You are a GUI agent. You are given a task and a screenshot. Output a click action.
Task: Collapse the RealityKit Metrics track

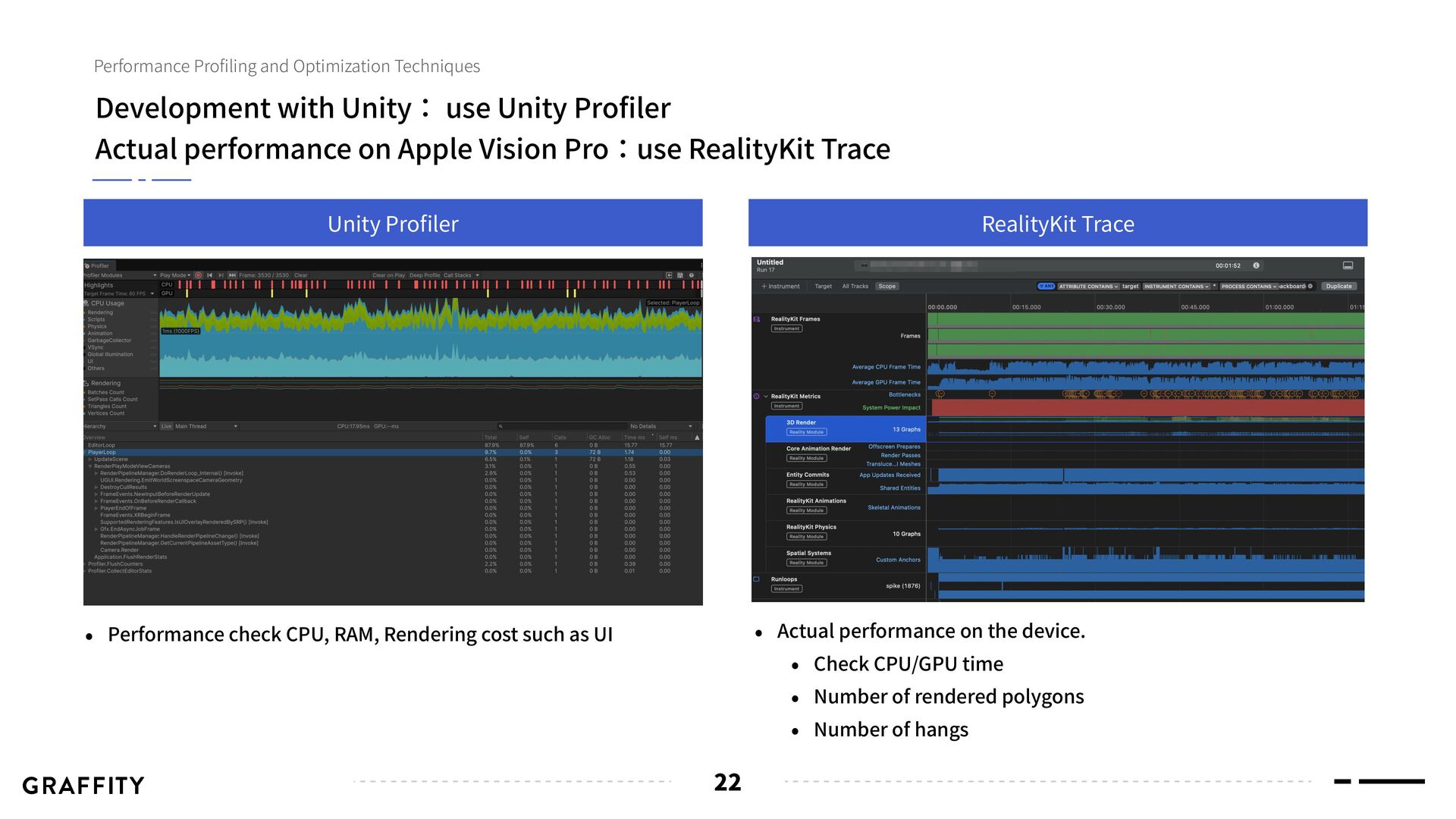[766, 396]
